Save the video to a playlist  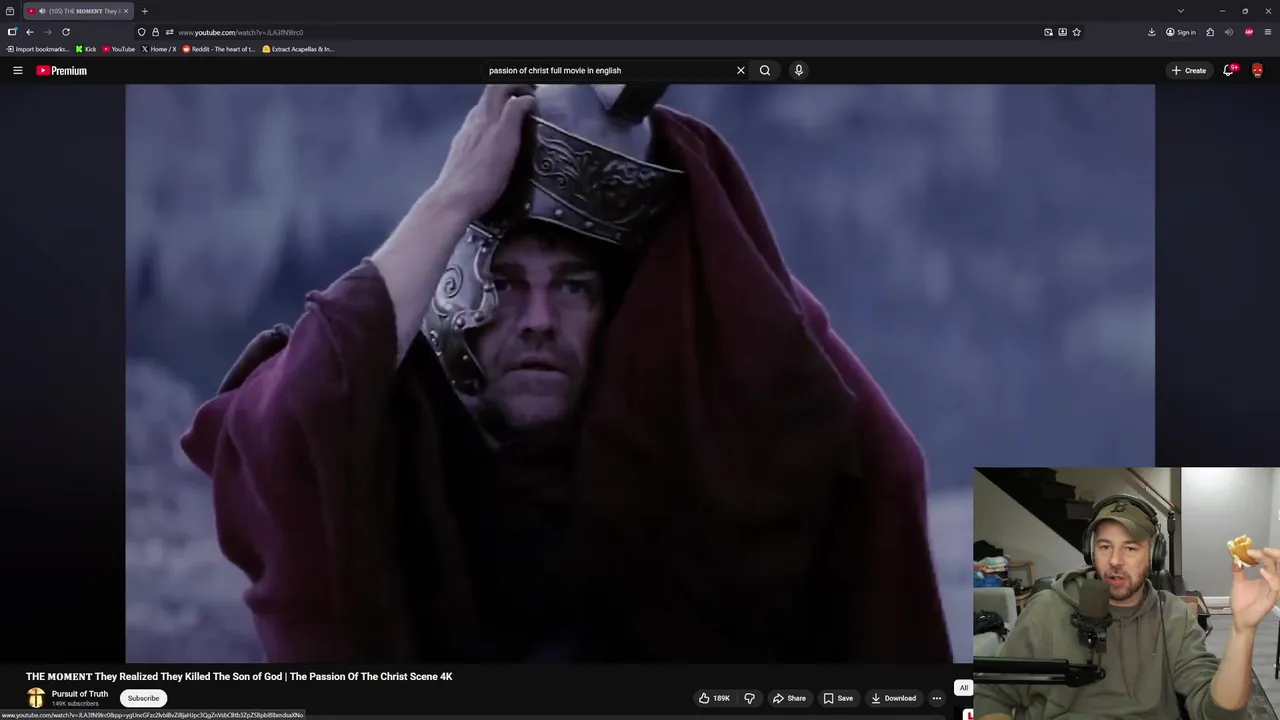pyautogui.click(x=838, y=698)
